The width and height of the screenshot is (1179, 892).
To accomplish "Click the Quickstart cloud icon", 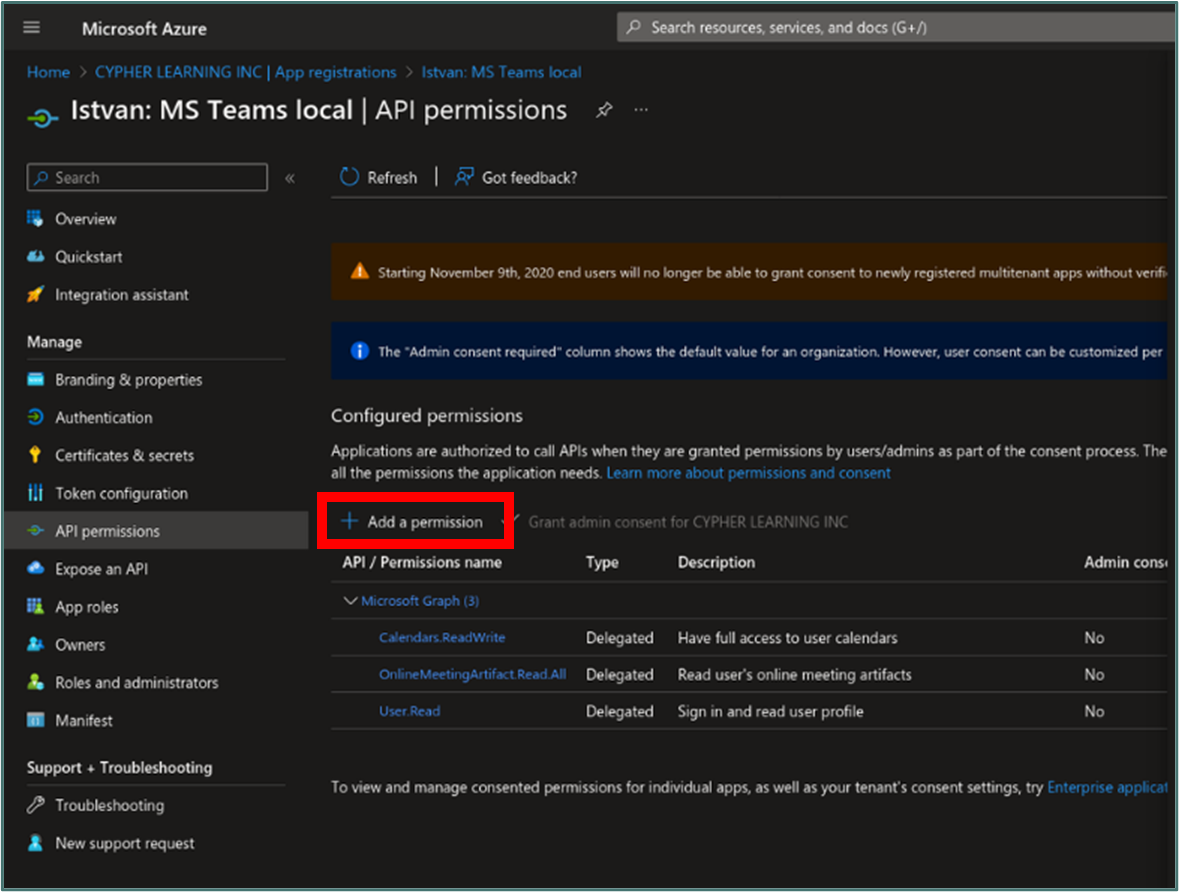I will click(35, 256).
